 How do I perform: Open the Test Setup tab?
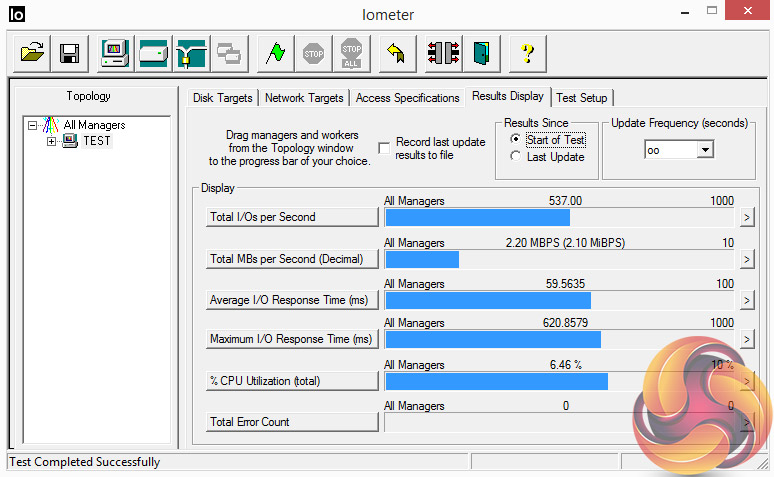tap(581, 98)
